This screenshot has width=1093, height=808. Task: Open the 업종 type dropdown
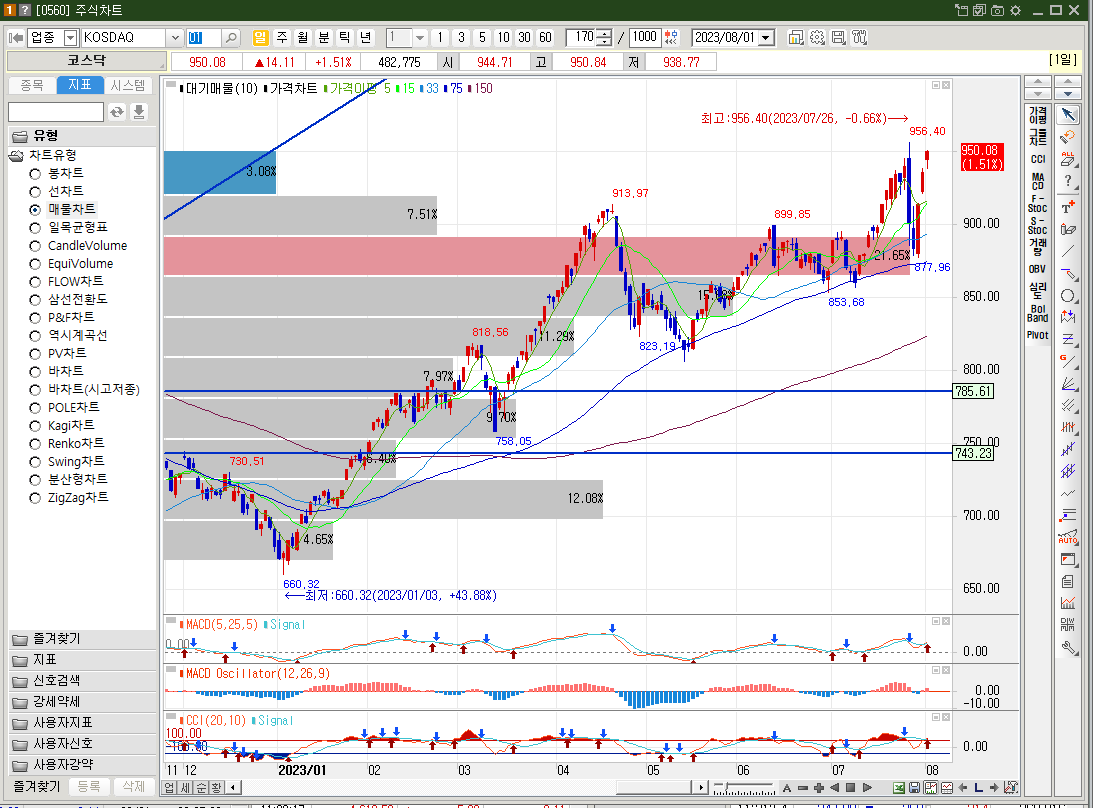click(x=70, y=38)
